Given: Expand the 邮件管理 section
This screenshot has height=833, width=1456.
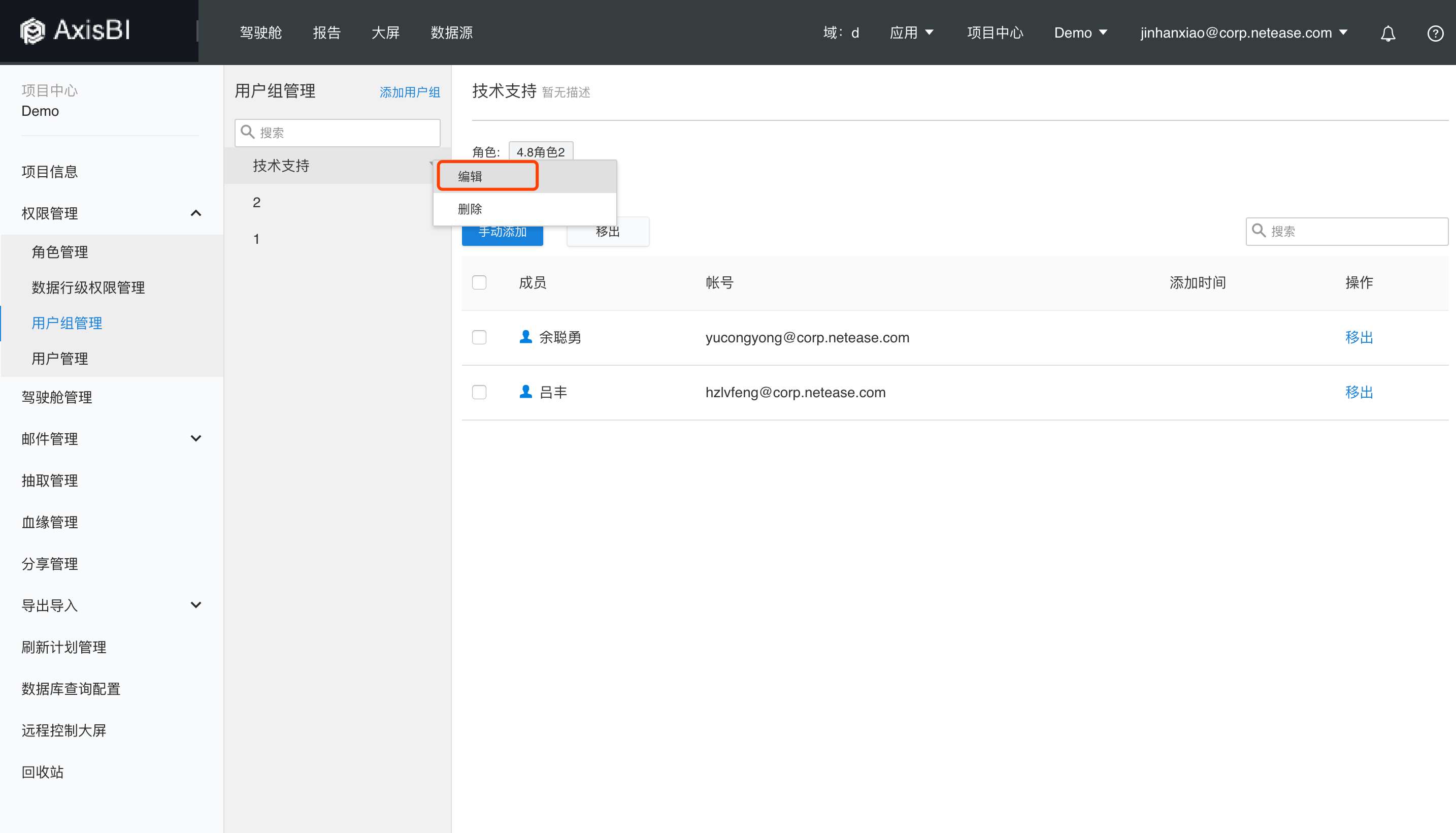Looking at the screenshot, I should click(195, 439).
